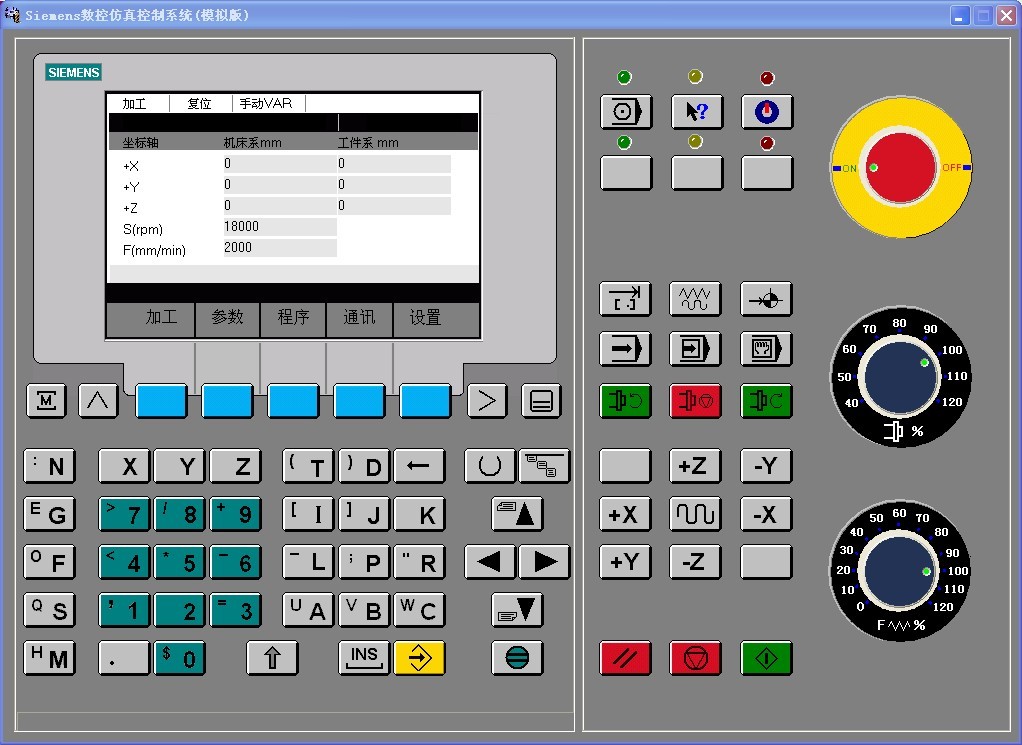Viewport: 1022px width, 745px height.
Task: Click the blank key under reference point key
Action: [x=625, y=173]
